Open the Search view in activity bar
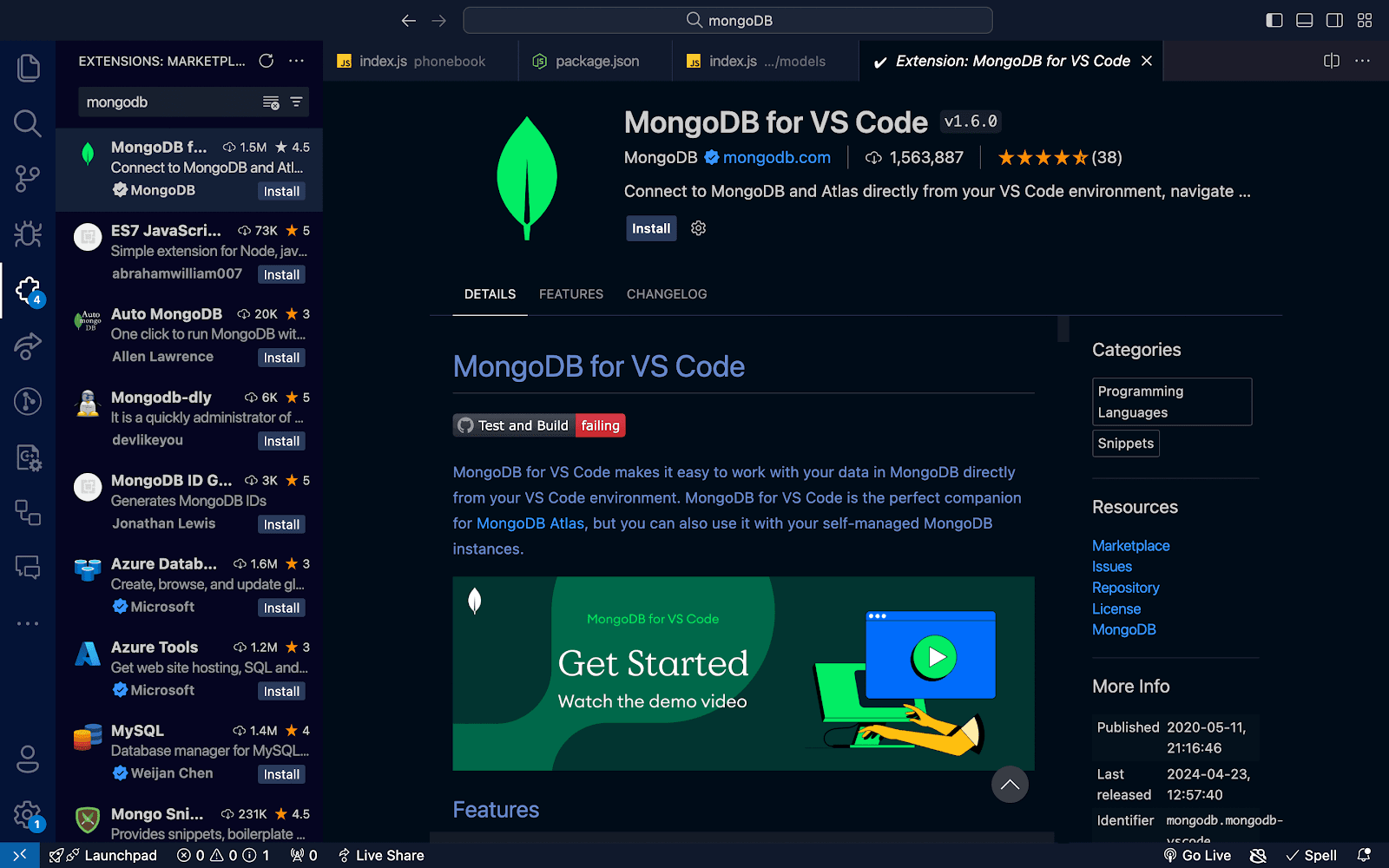Image resolution: width=1389 pixels, height=868 pixels. pyautogui.click(x=28, y=123)
